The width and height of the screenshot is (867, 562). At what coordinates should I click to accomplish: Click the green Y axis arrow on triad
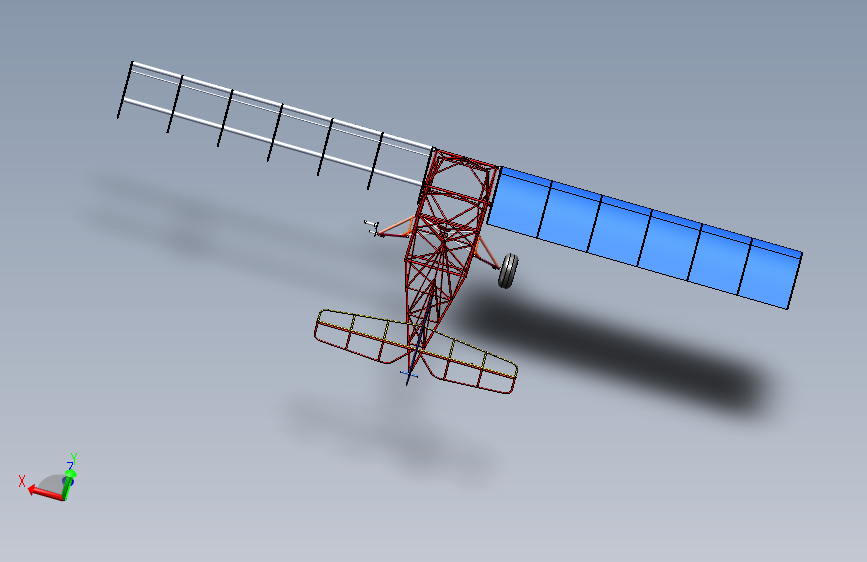[69, 485]
